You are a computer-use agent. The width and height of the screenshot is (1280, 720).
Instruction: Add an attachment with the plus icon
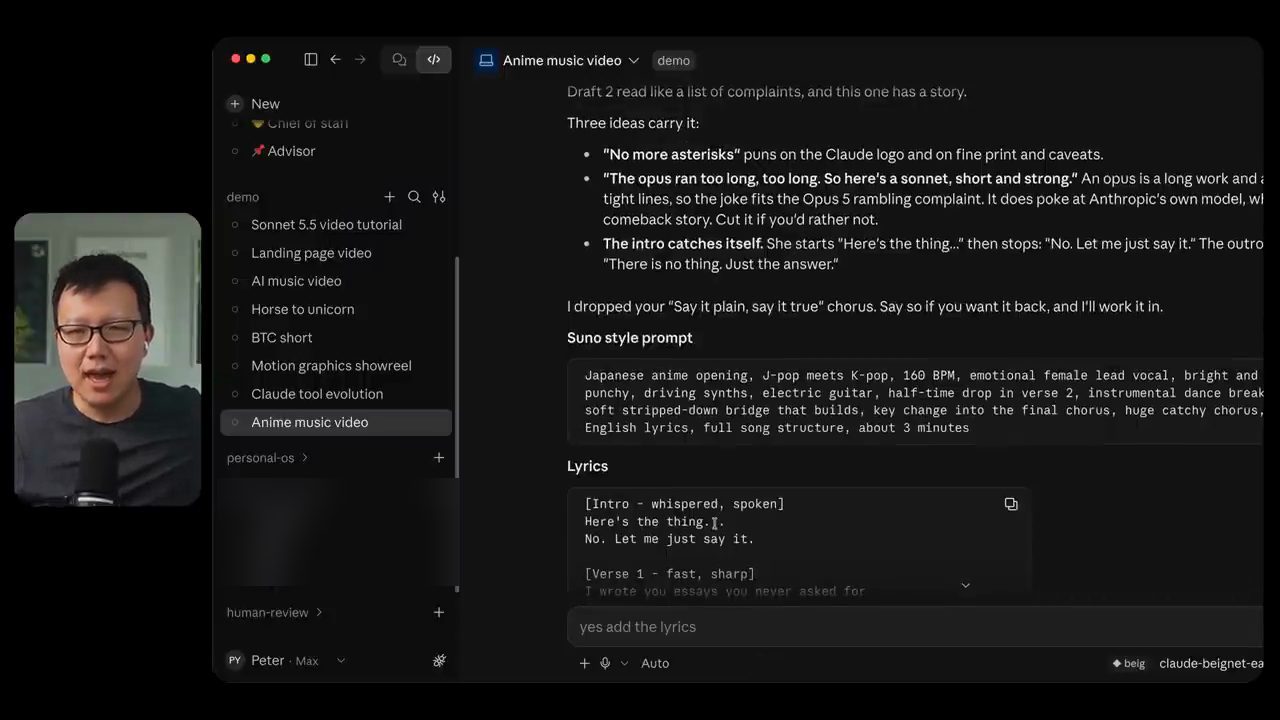coord(585,663)
